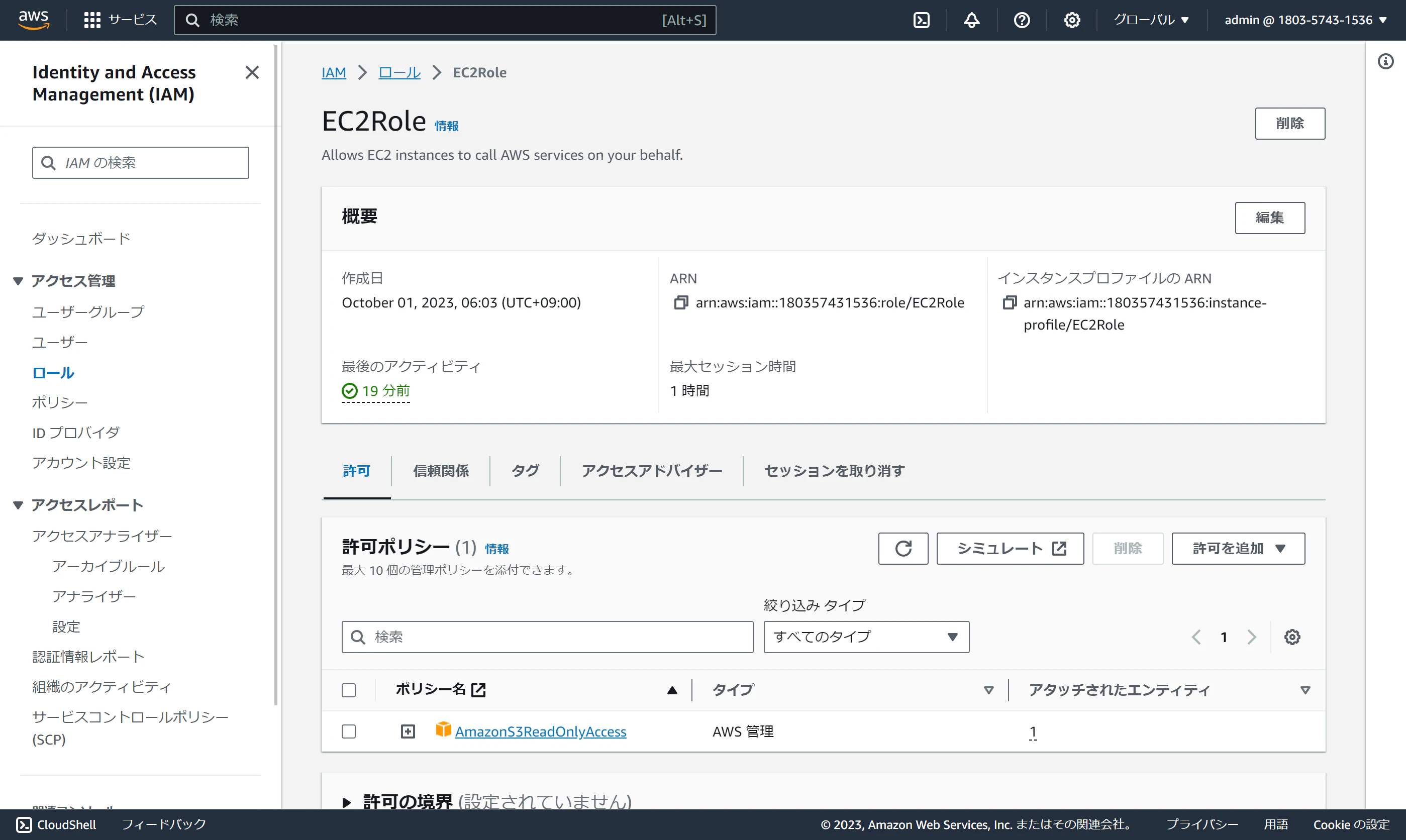Open the help question mark icon

(x=1022, y=20)
